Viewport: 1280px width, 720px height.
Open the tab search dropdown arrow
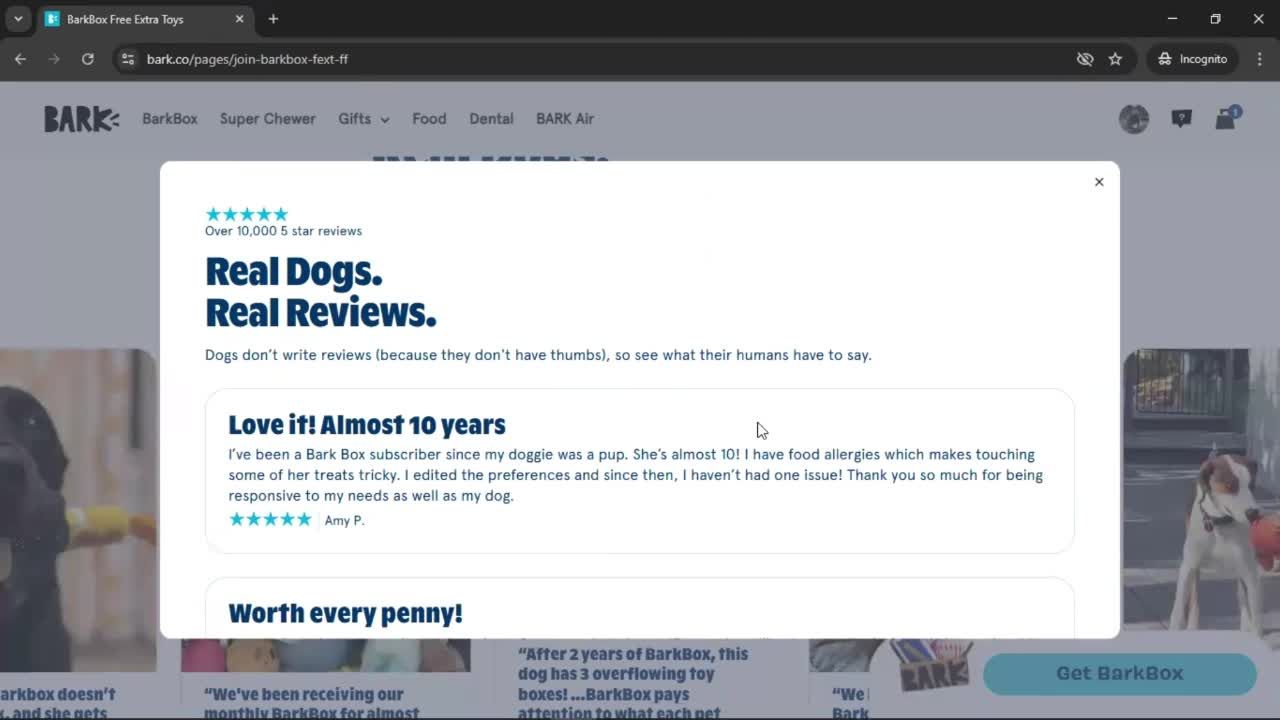tap(18, 19)
